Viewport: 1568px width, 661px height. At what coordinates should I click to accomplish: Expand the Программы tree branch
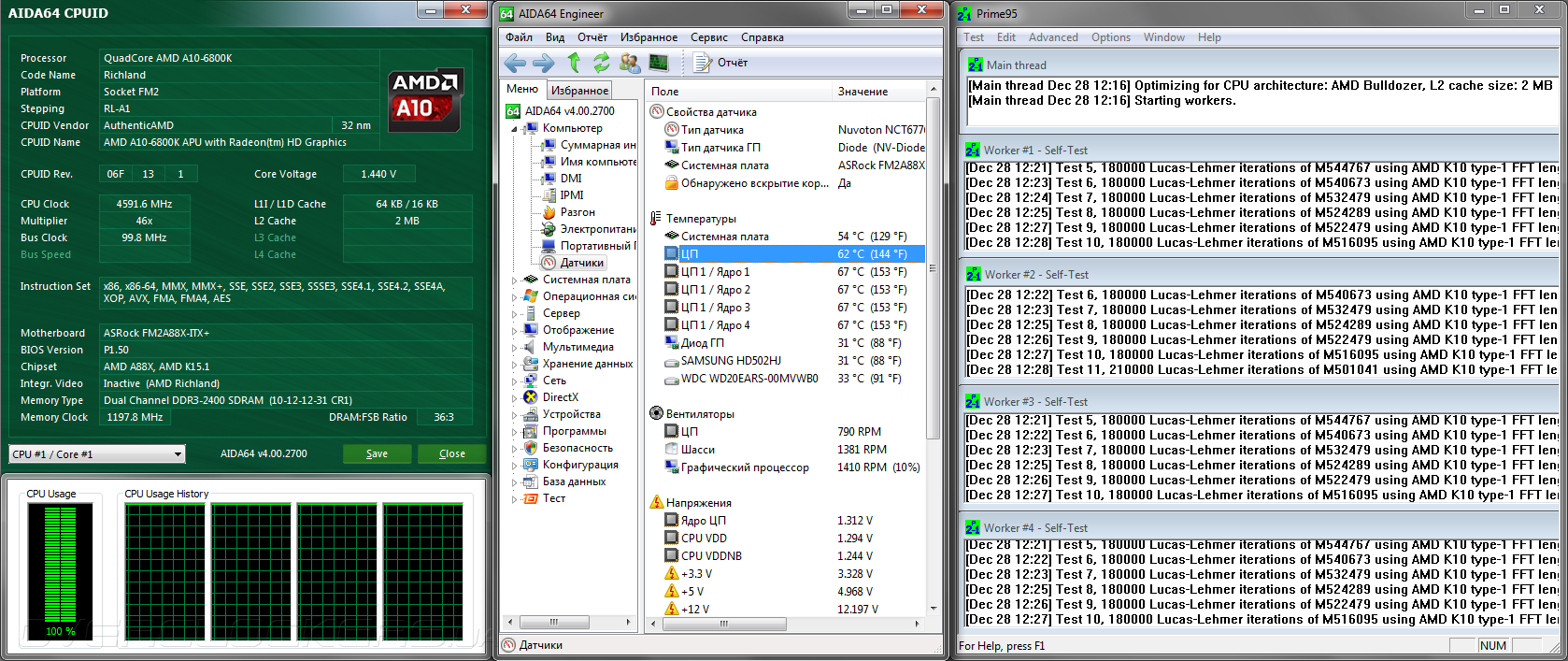[514, 431]
